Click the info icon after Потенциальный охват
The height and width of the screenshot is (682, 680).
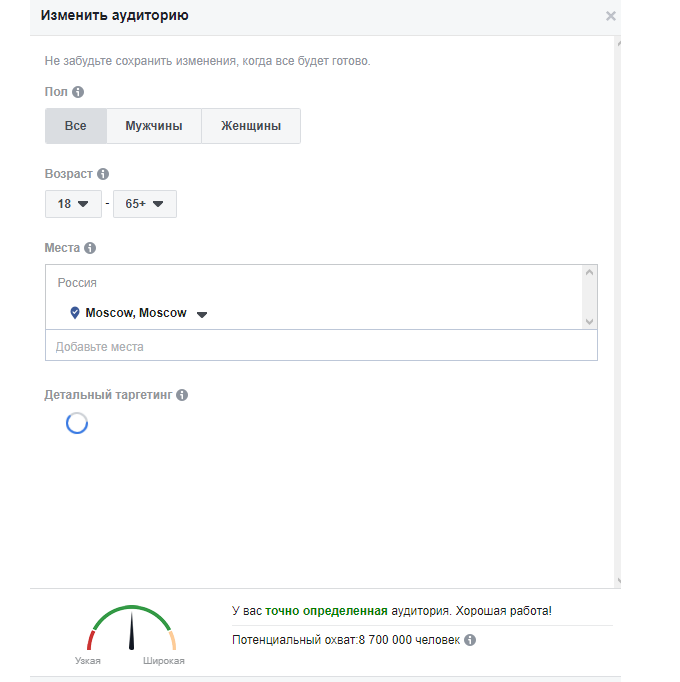(470, 640)
